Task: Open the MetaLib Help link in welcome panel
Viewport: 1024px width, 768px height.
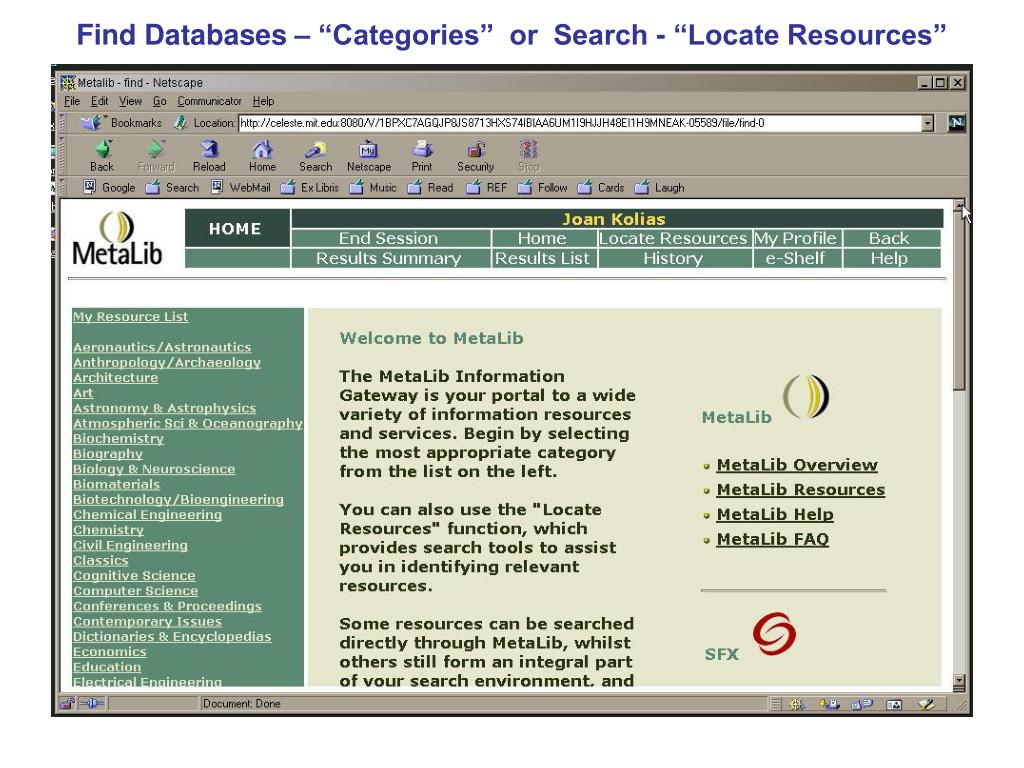Action: pos(775,515)
